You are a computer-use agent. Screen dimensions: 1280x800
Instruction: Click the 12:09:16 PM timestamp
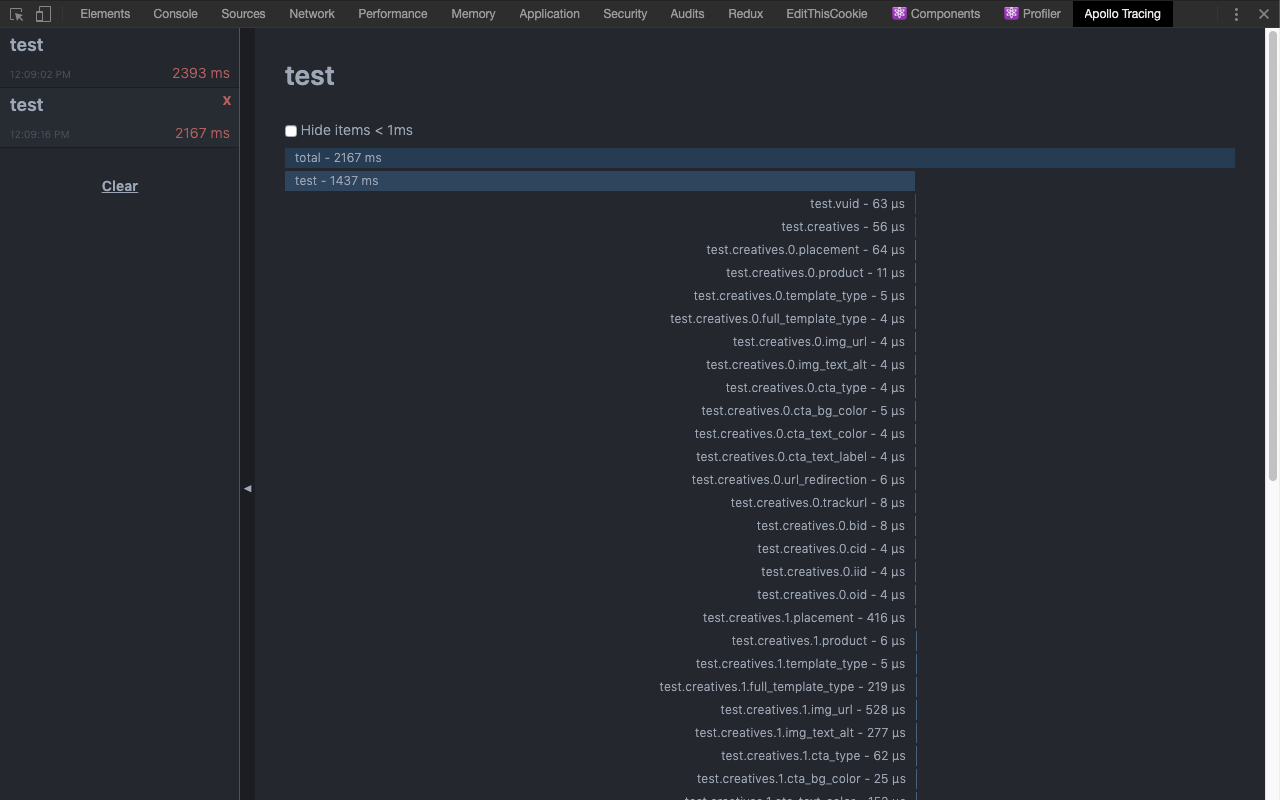[40, 135]
